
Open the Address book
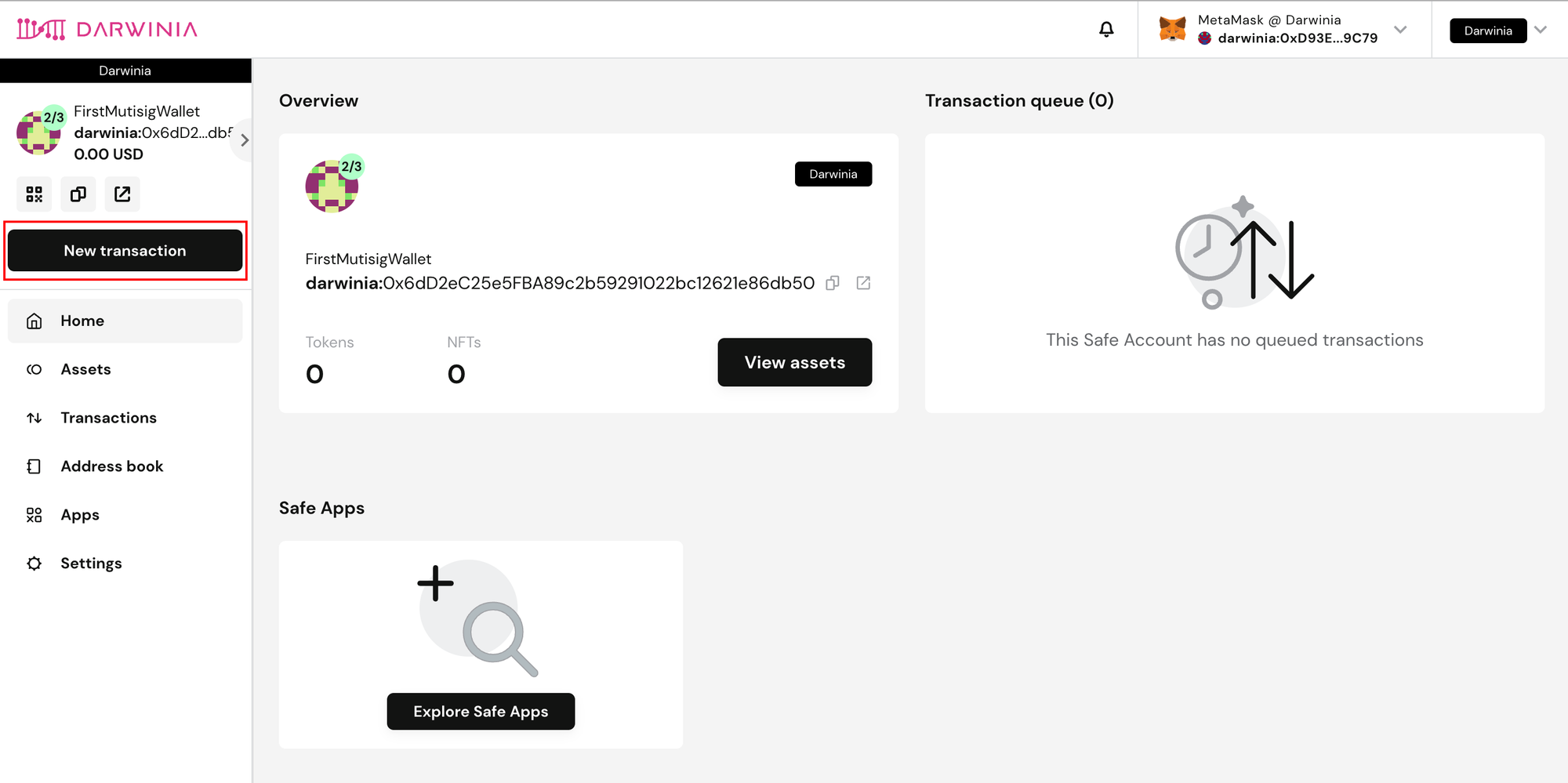[112, 466]
